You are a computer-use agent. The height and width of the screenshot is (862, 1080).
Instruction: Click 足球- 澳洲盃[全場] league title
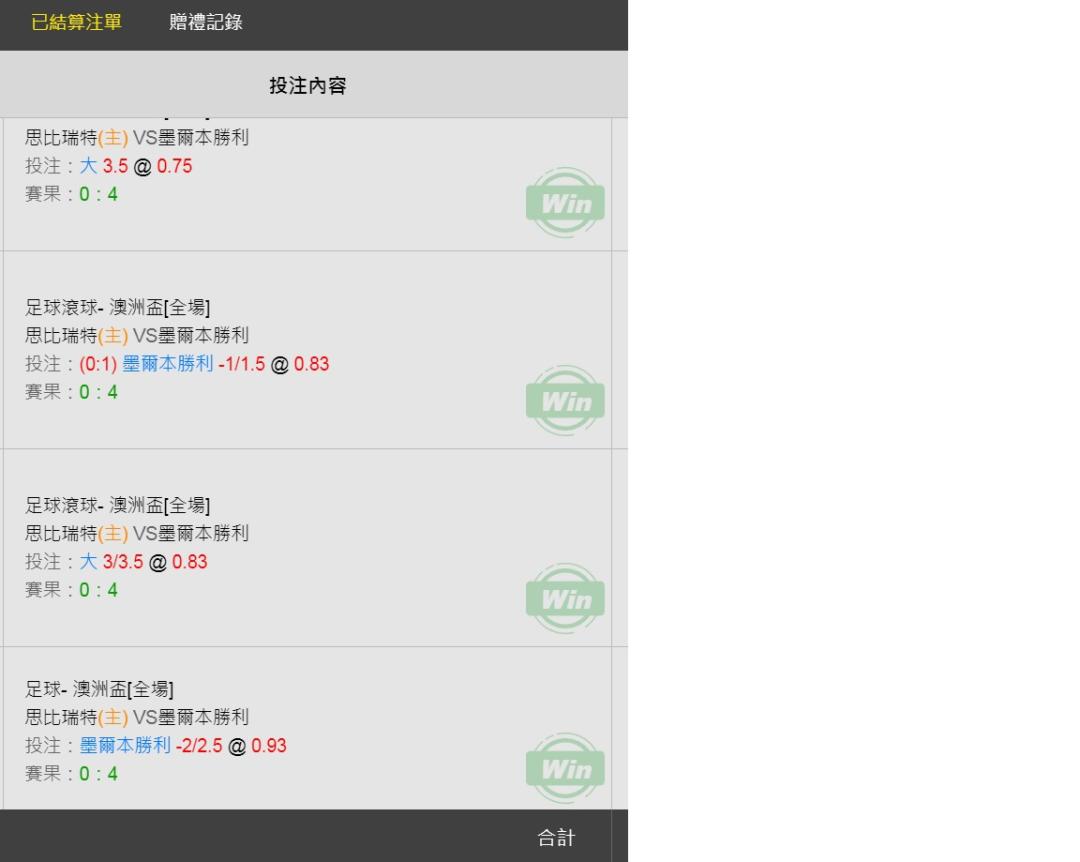99,689
